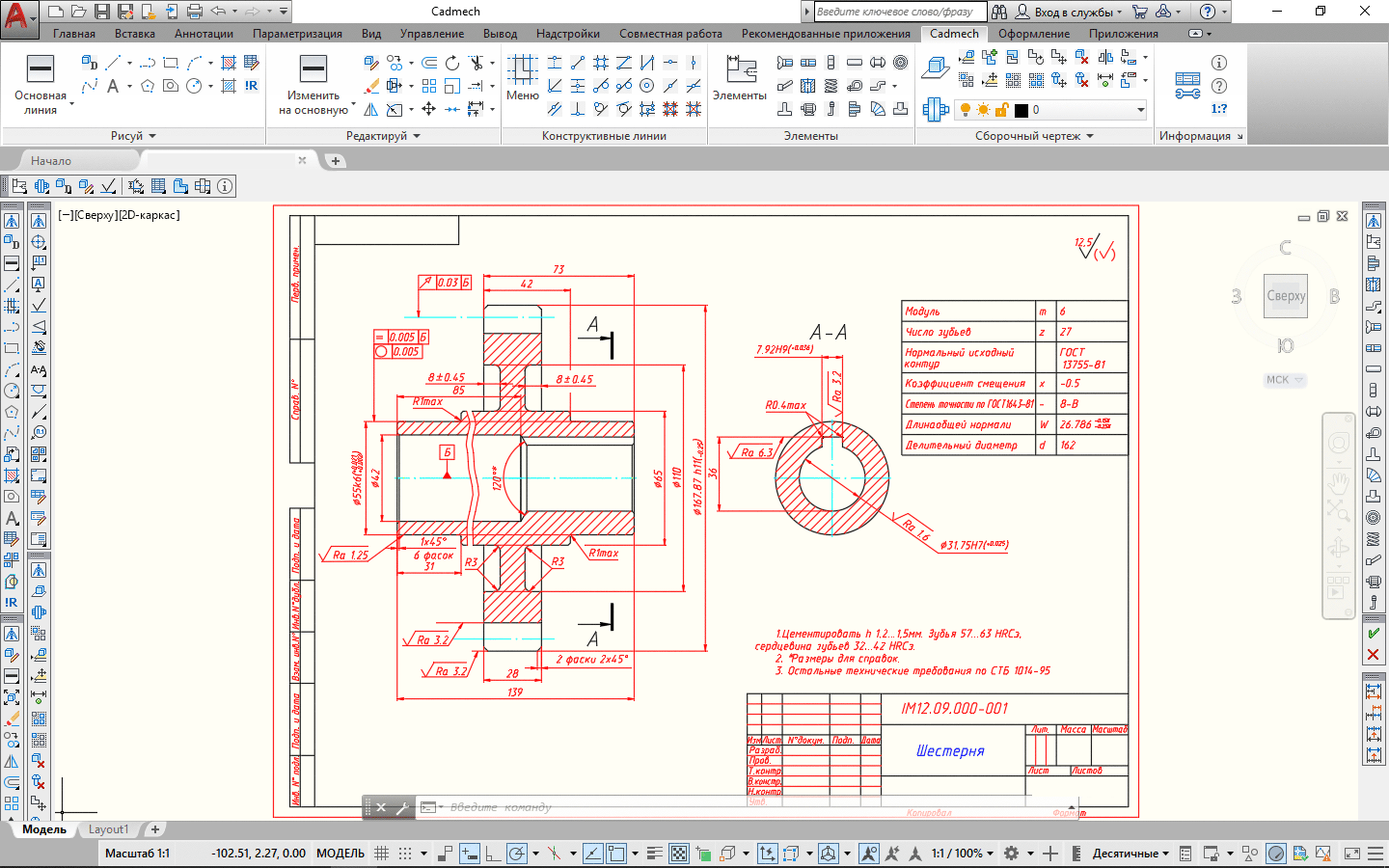This screenshot has width=1389, height=868.
Task: Click the Print icon in quick access toolbar
Action: [195, 12]
